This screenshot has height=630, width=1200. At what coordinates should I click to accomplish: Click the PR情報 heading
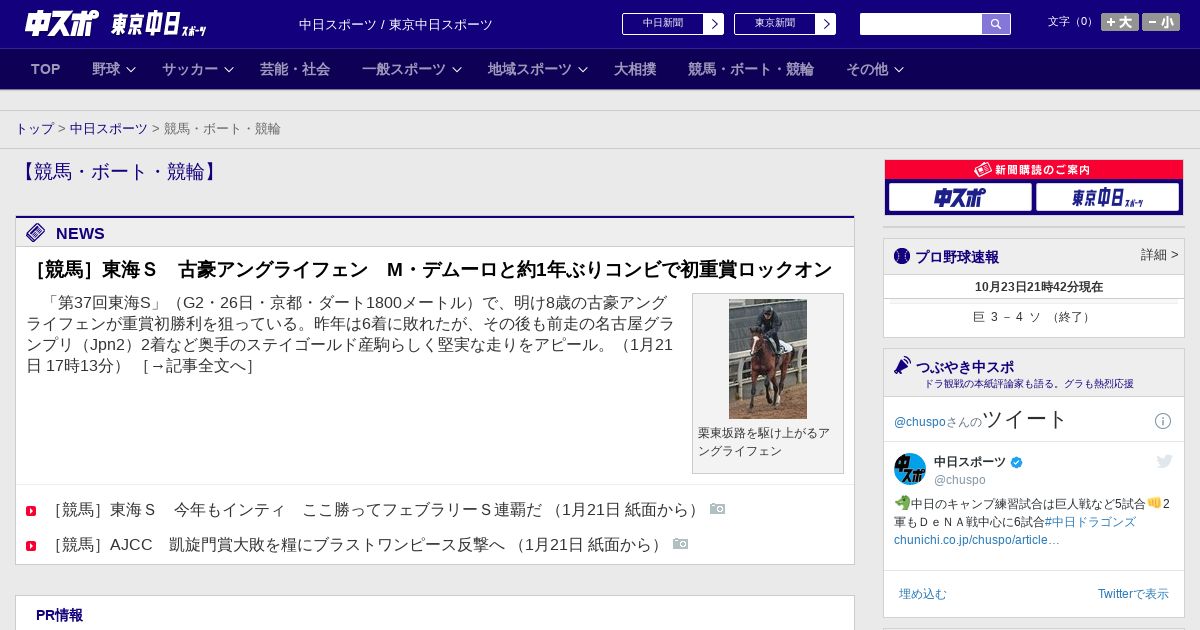click(59, 615)
